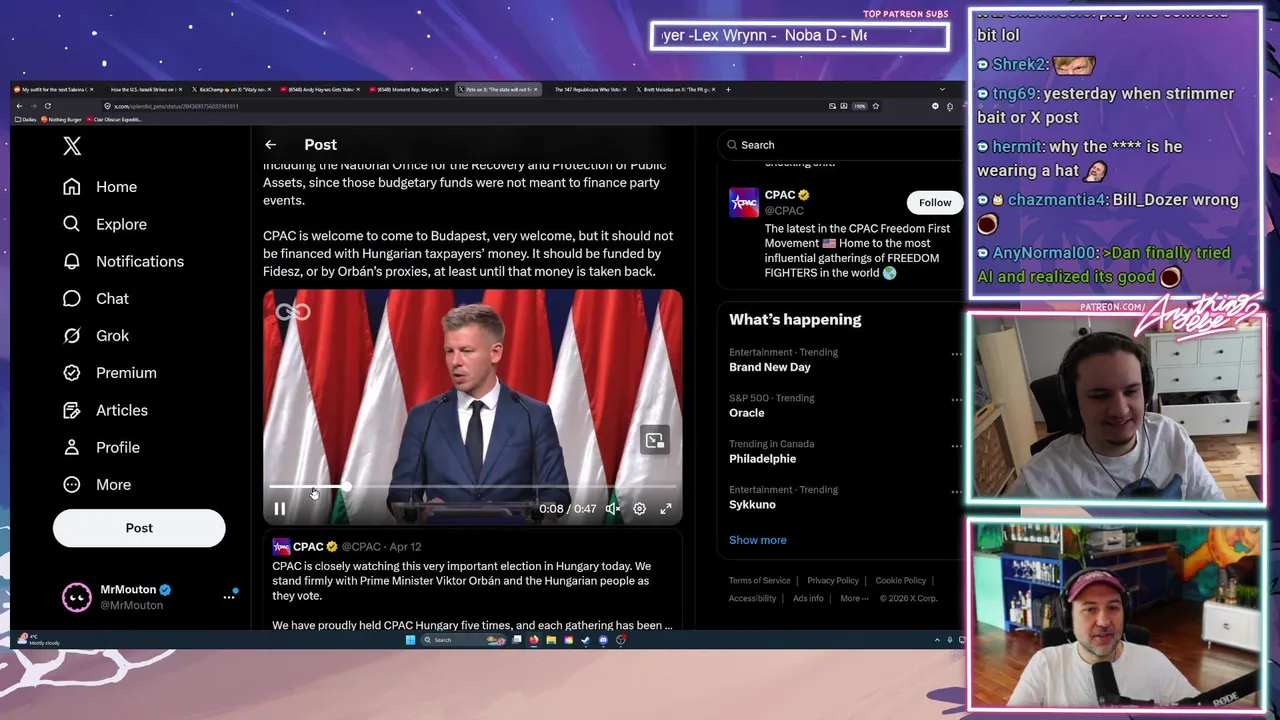Open options for Philadelphia trend
The width and height of the screenshot is (1280, 720).
[956, 446]
